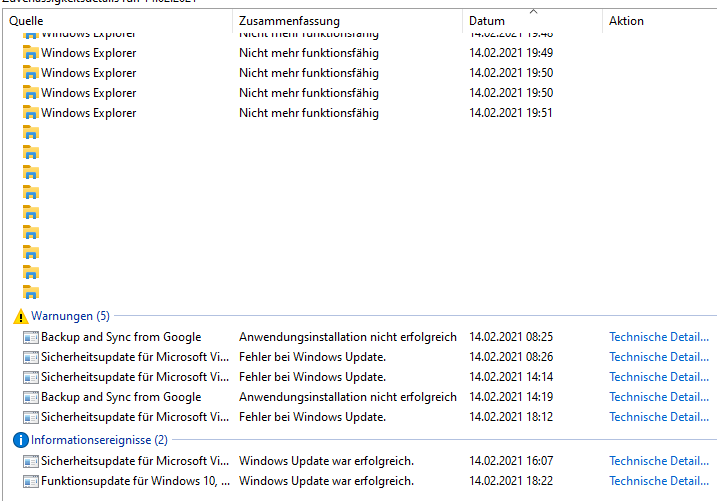Click 'Fehler bei Windows Update.' in the 18:12 row
Viewport: 717px width, 501px height.
point(313,417)
